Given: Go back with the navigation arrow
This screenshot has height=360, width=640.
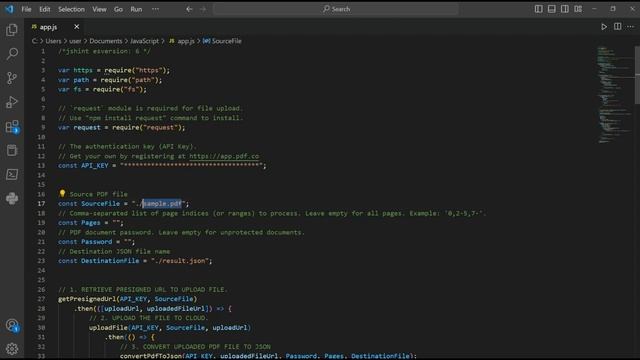Looking at the screenshot, I should (x=189, y=9).
